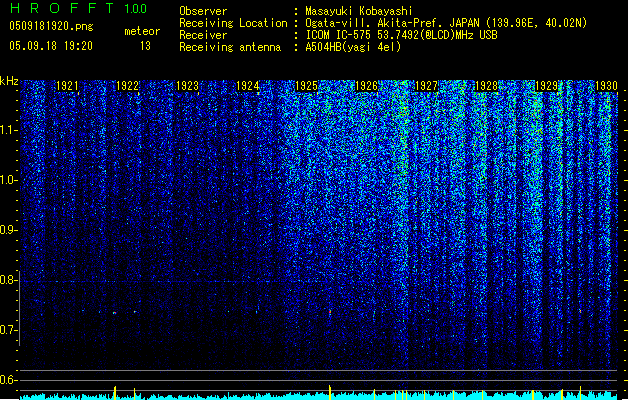
Task: Click the 1925 time marker
Action: coord(306,86)
